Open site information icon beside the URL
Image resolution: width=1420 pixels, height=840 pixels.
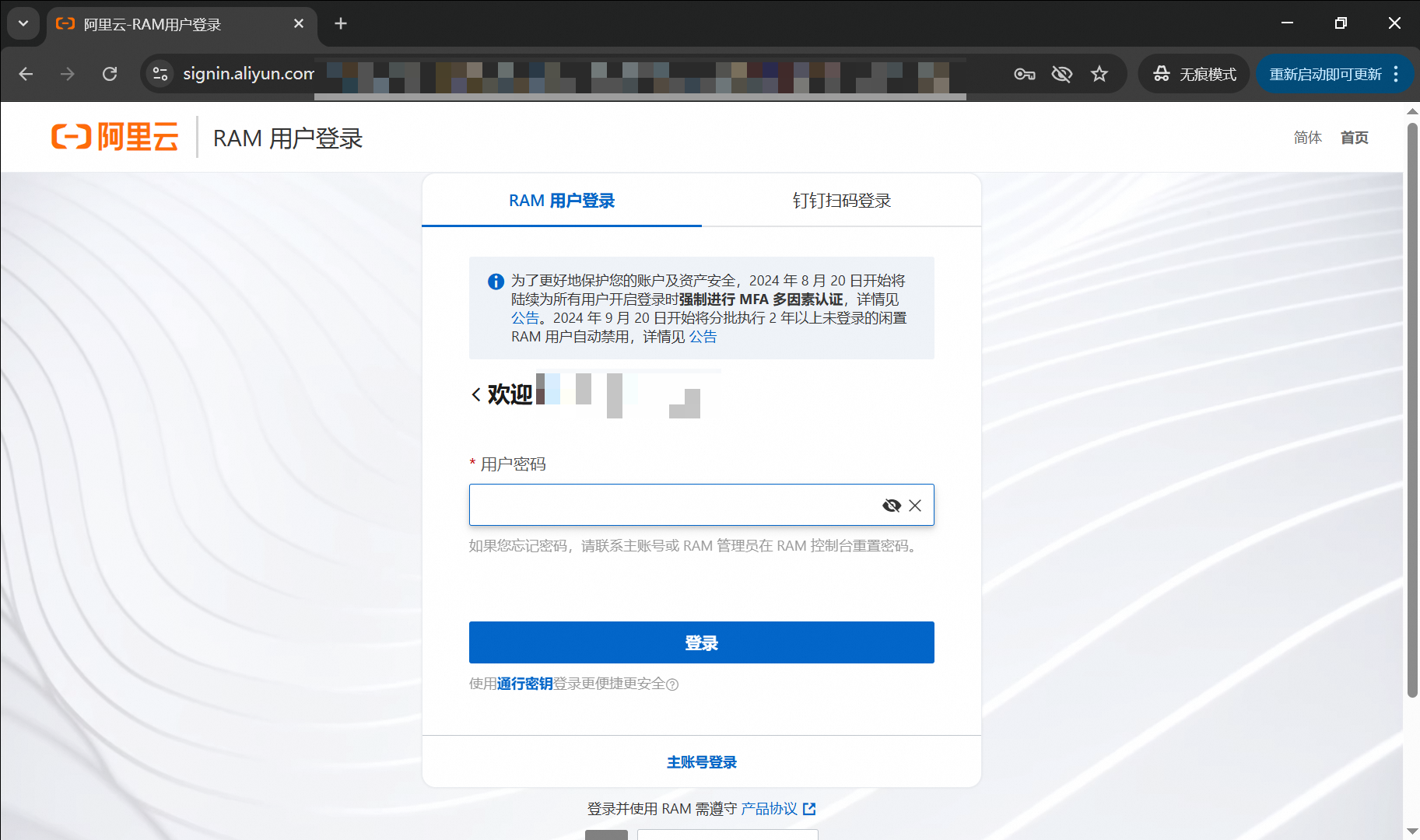tap(160, 74)
